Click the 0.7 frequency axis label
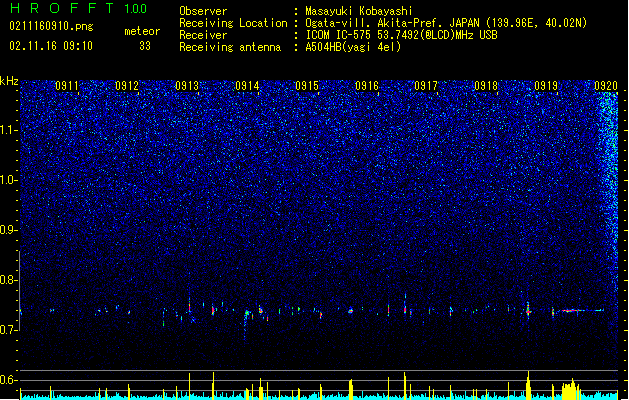The height and width of the screenshot is (400, 629). [x=9, y=330]
